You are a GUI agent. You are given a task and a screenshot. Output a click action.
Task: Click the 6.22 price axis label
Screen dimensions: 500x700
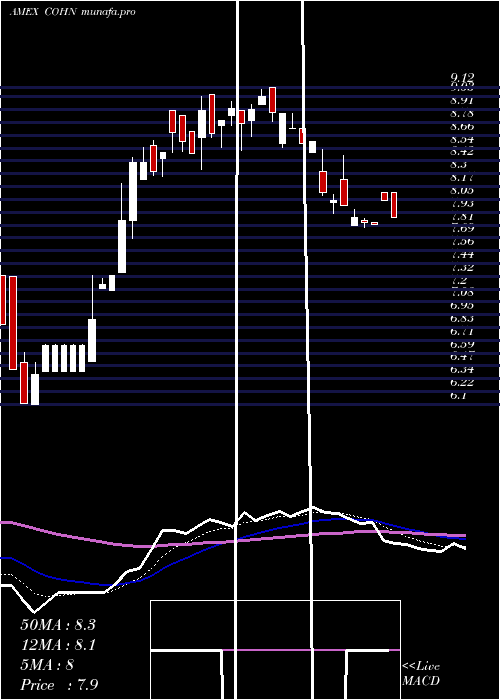tap(462, 383)
